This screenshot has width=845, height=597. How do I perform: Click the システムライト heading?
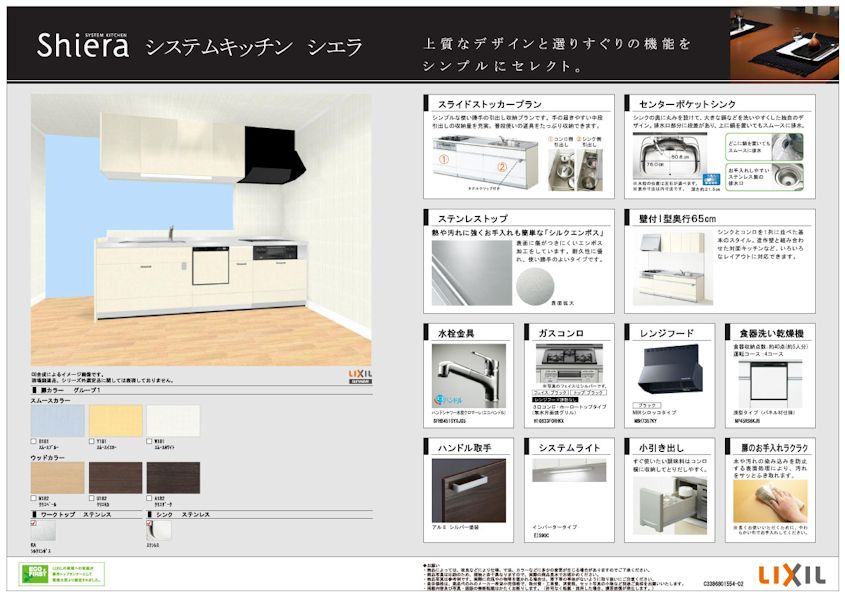(569, 448)
